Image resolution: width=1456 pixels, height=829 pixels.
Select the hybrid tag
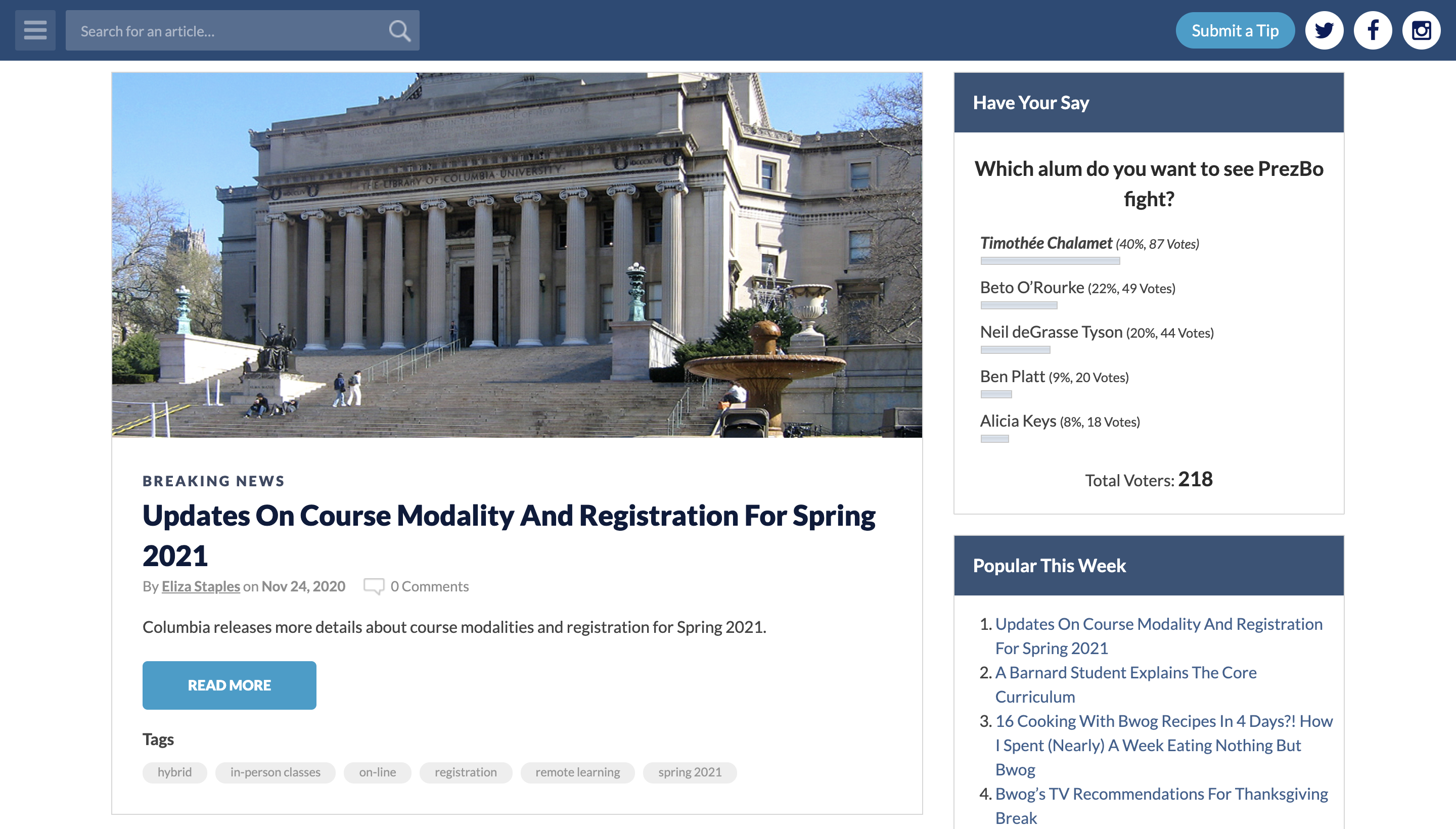pyautogui.click(x=174, y=772)
